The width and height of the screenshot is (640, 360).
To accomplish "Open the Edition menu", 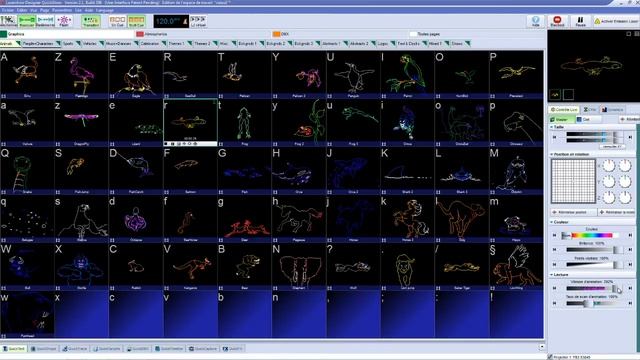I will tap(22, 10).
